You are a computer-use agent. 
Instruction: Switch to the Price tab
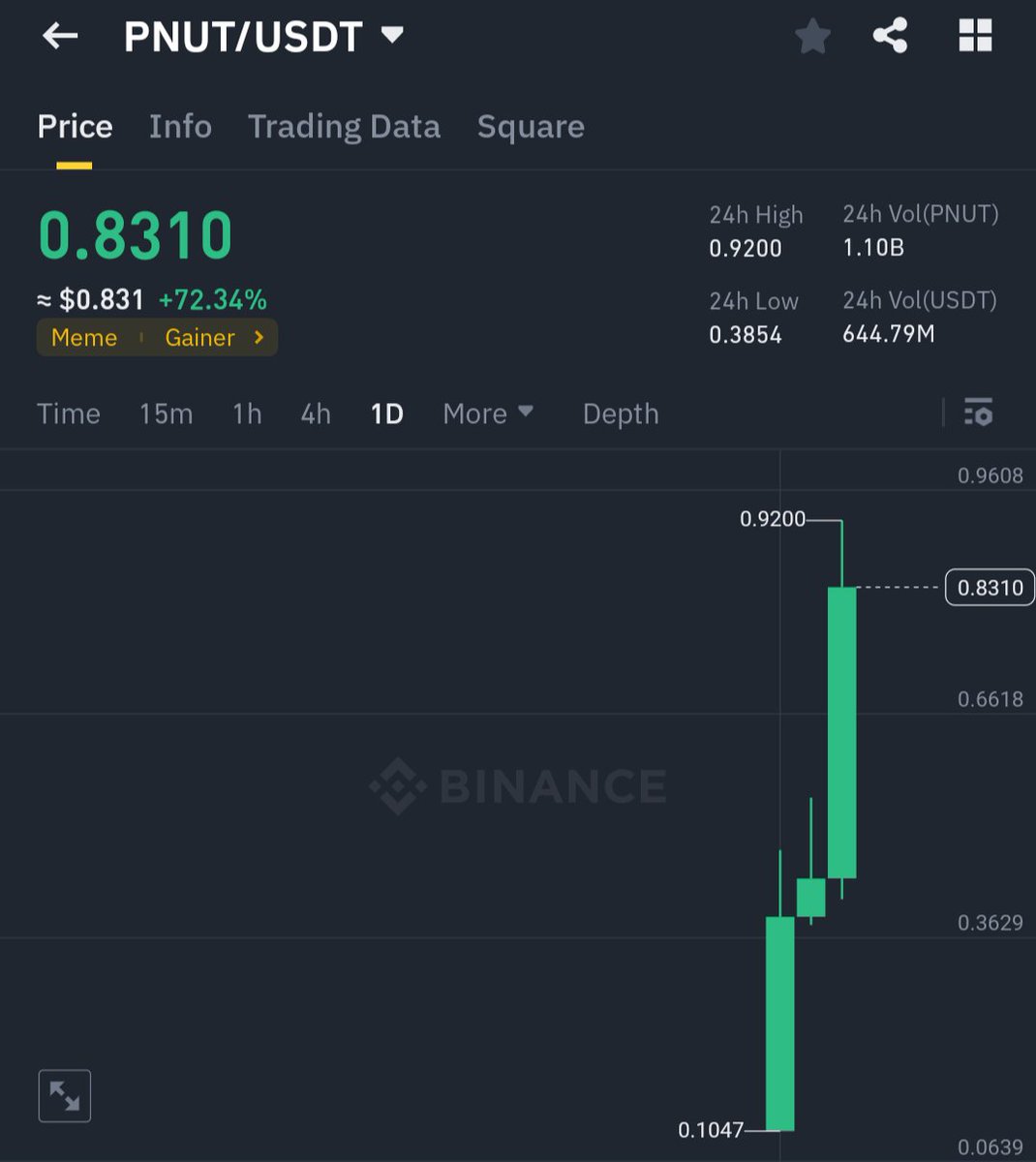click(75, 126)
